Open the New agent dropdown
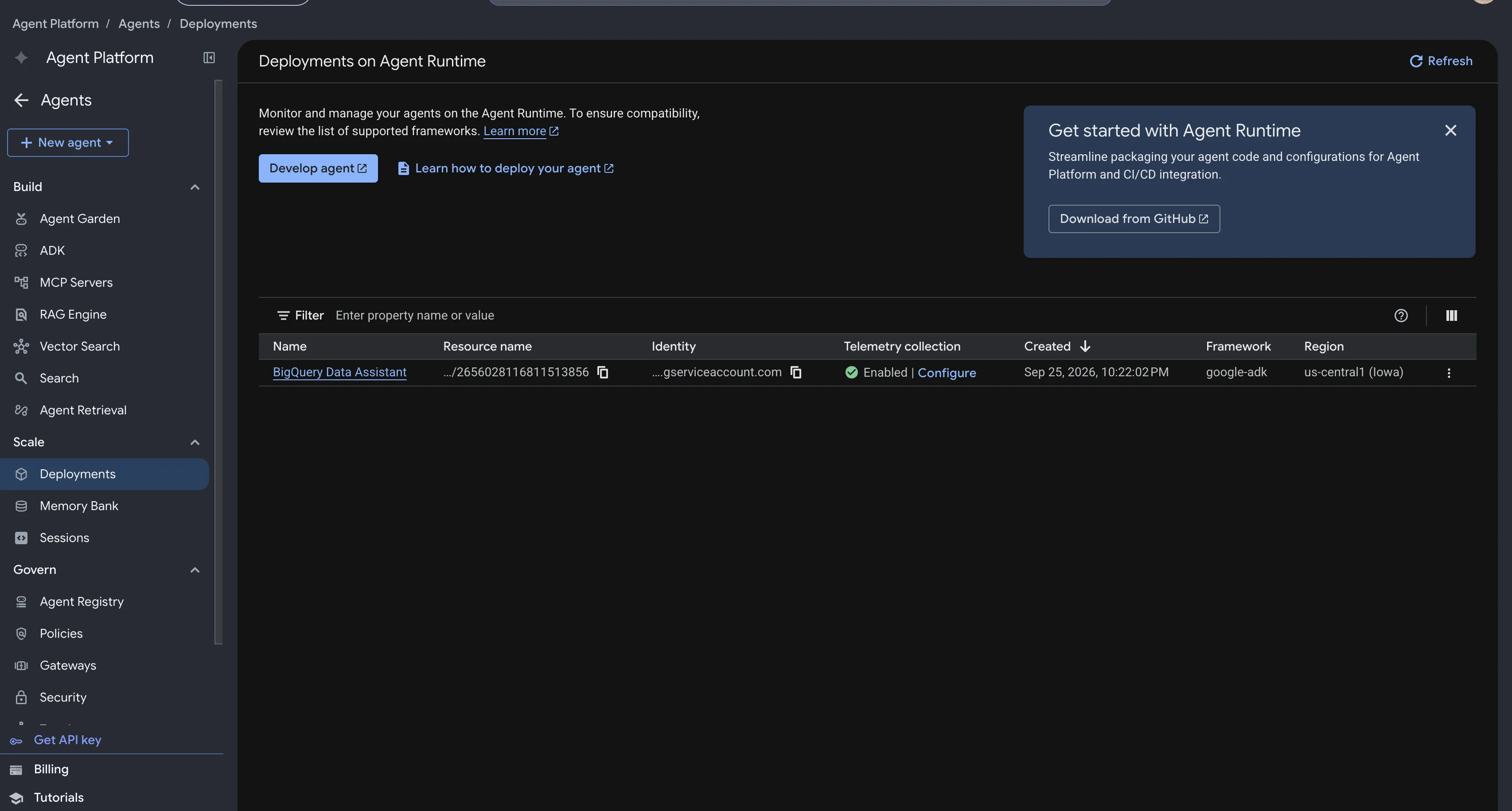The image size is (1512, 811). click(x=68, y=143)
